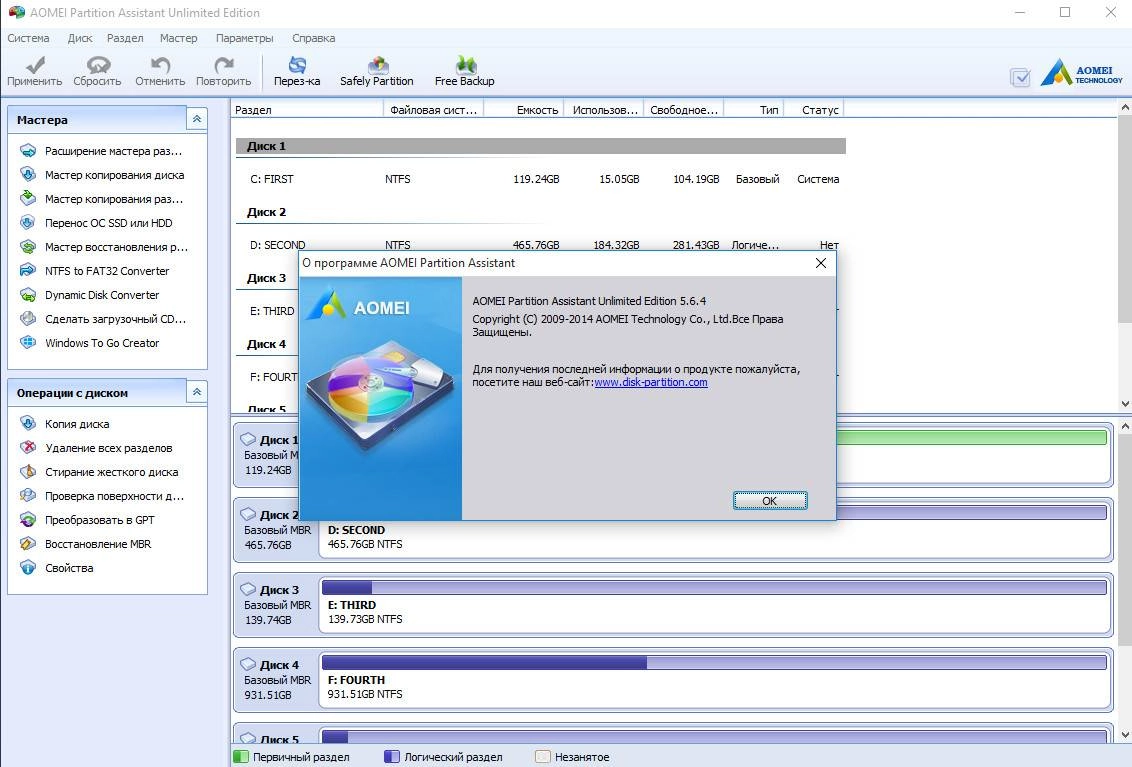Click the Свободное column header

[684, 110]
